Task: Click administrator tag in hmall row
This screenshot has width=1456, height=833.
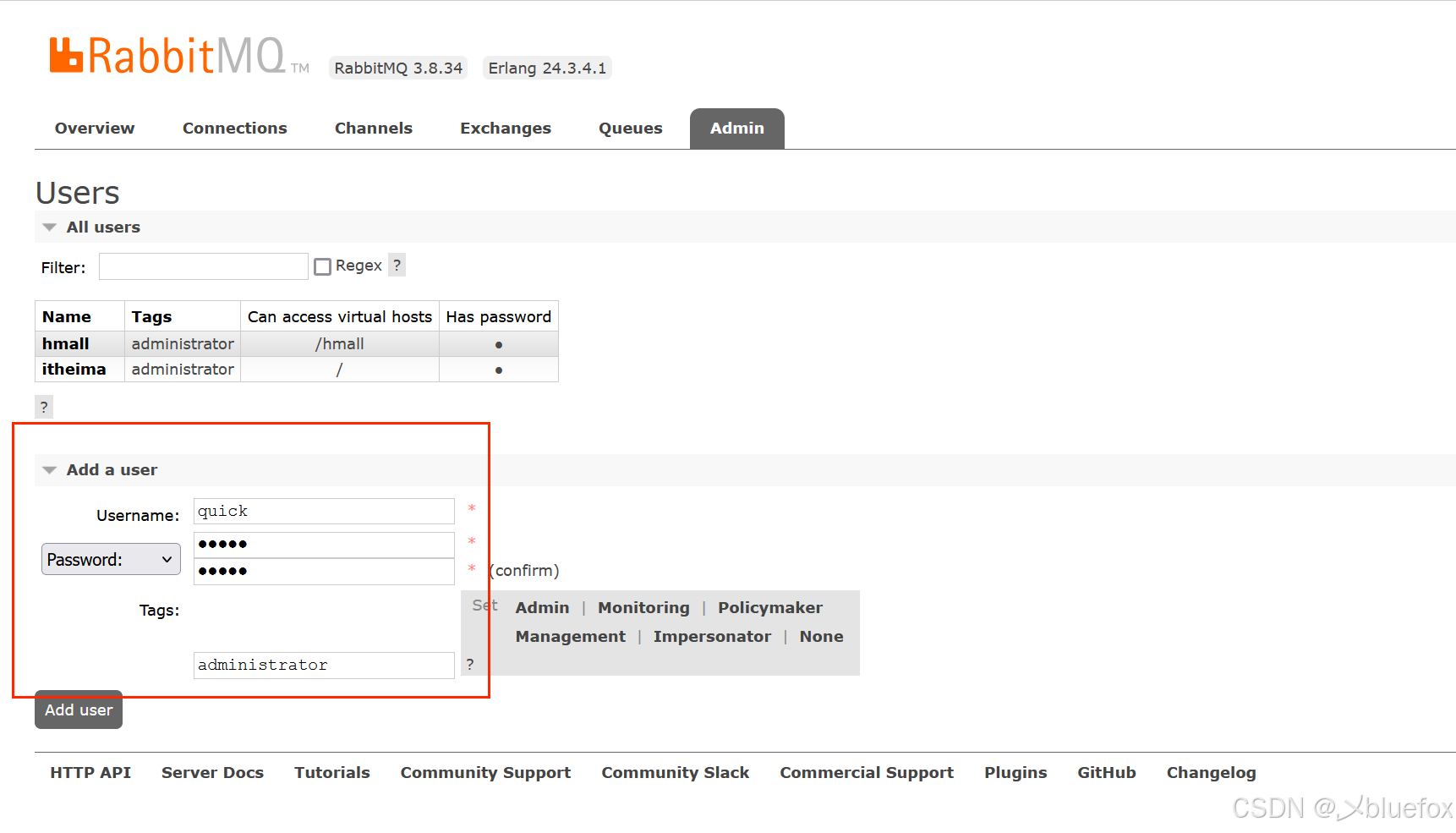Action: 183,343
